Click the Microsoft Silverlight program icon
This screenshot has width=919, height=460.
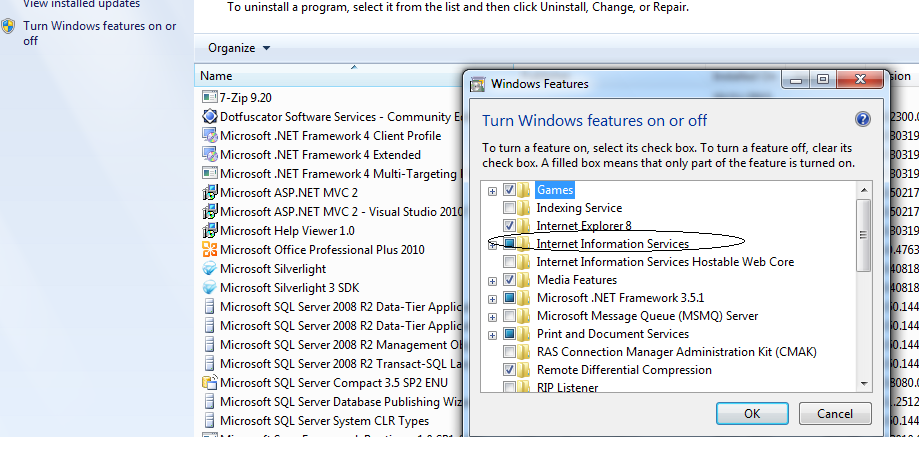(210, 269)
